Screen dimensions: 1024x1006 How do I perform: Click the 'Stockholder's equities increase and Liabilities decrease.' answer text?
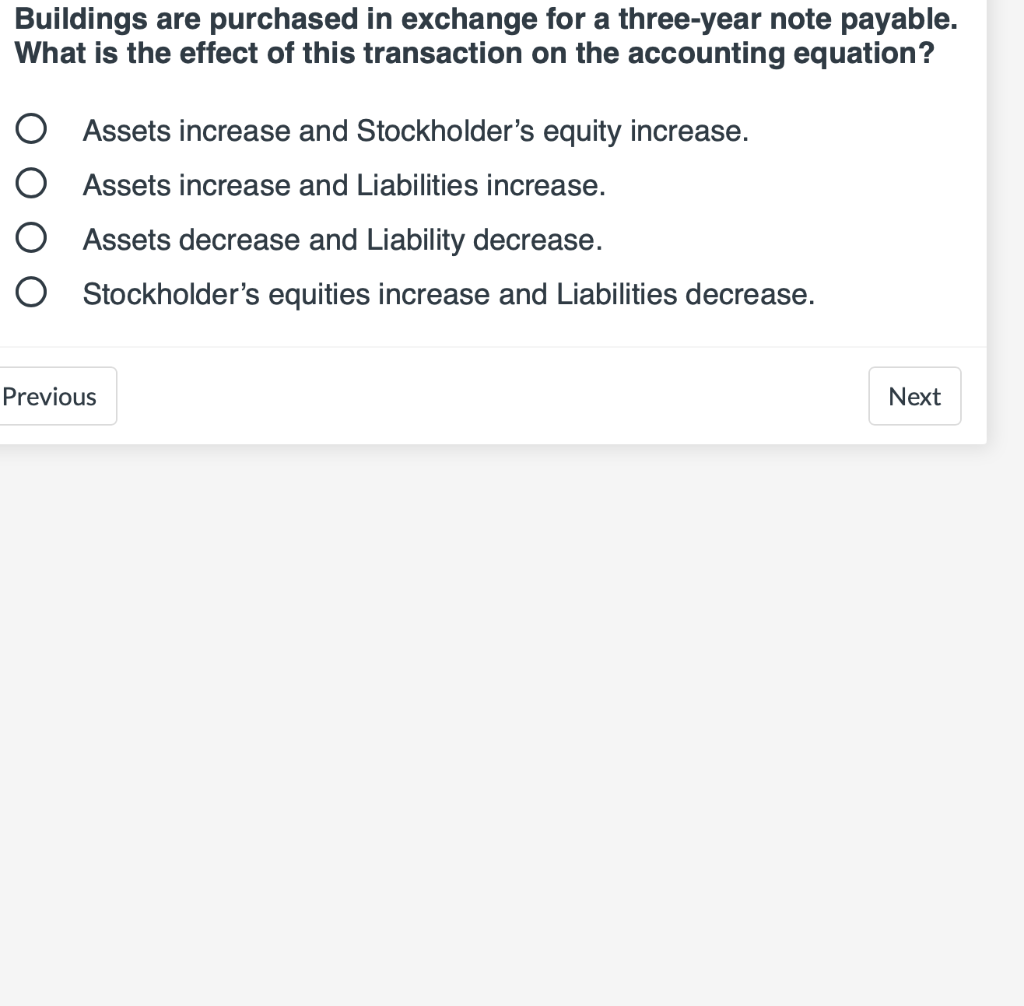(449, 295)
